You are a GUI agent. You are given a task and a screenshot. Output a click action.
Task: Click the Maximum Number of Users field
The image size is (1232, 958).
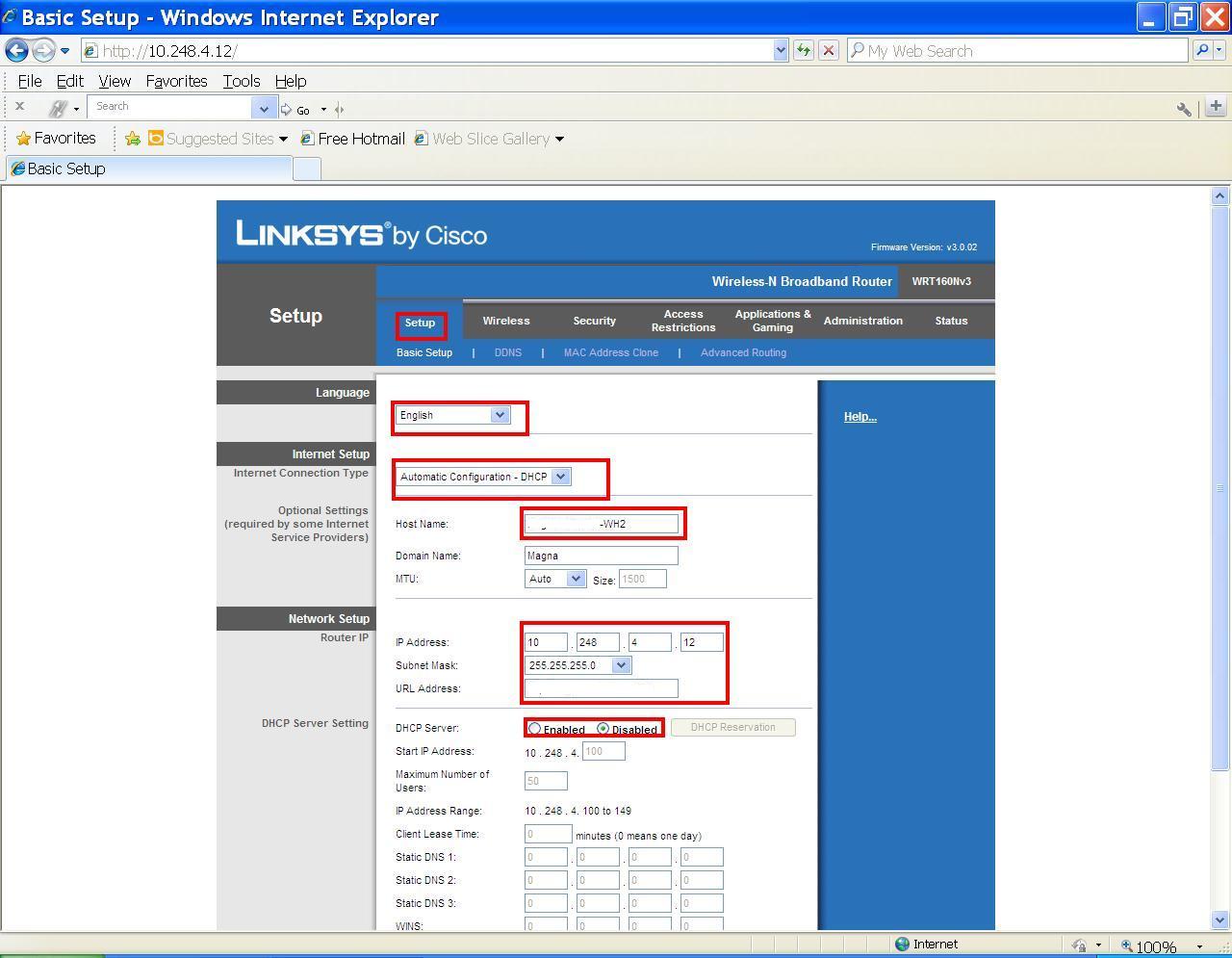click(546, 781)
